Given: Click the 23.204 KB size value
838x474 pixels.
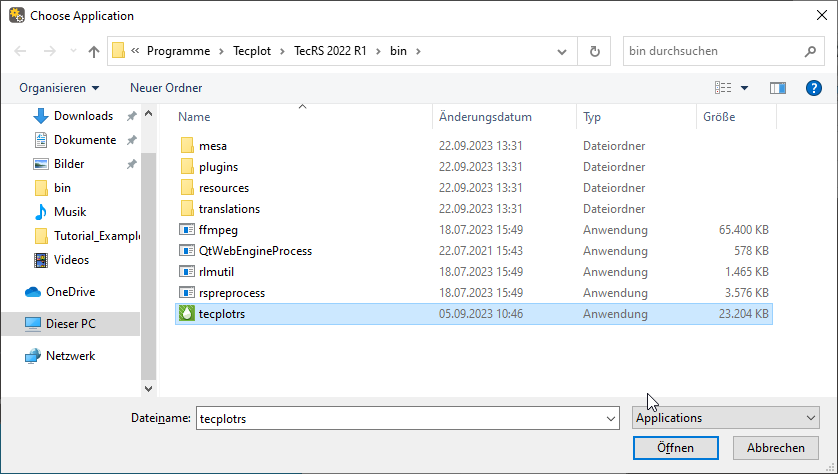Looking at the screenshot, I should coord(743,314).
